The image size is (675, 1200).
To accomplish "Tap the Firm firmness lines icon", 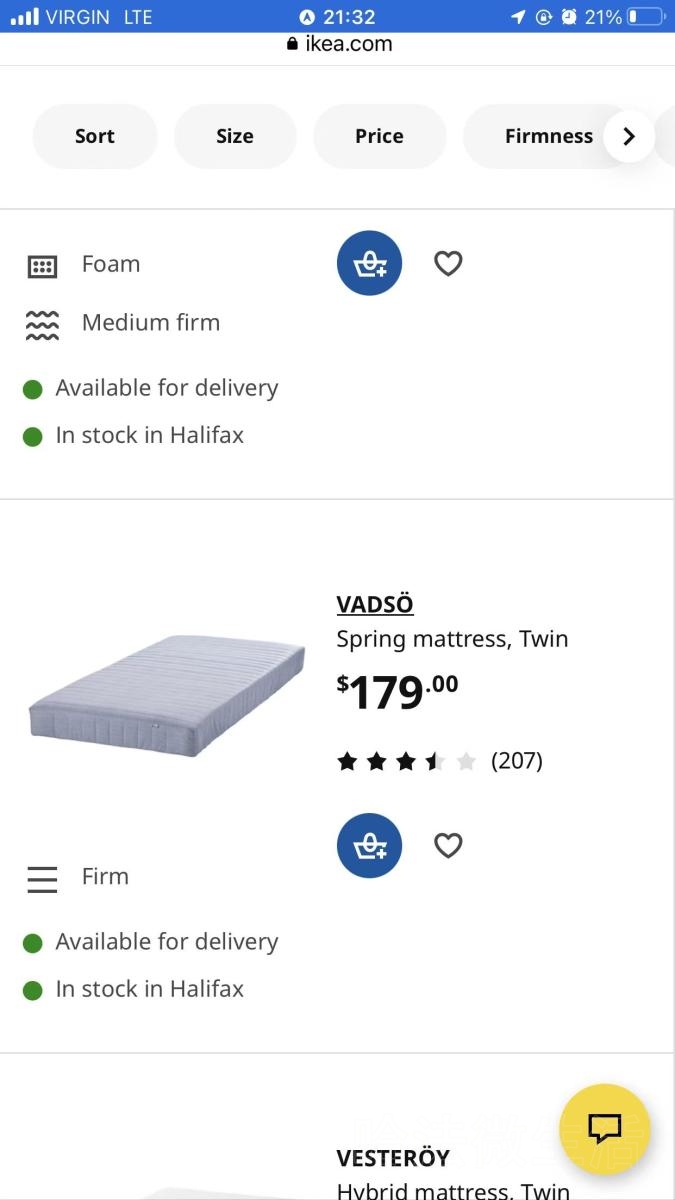I will [42, 878].
